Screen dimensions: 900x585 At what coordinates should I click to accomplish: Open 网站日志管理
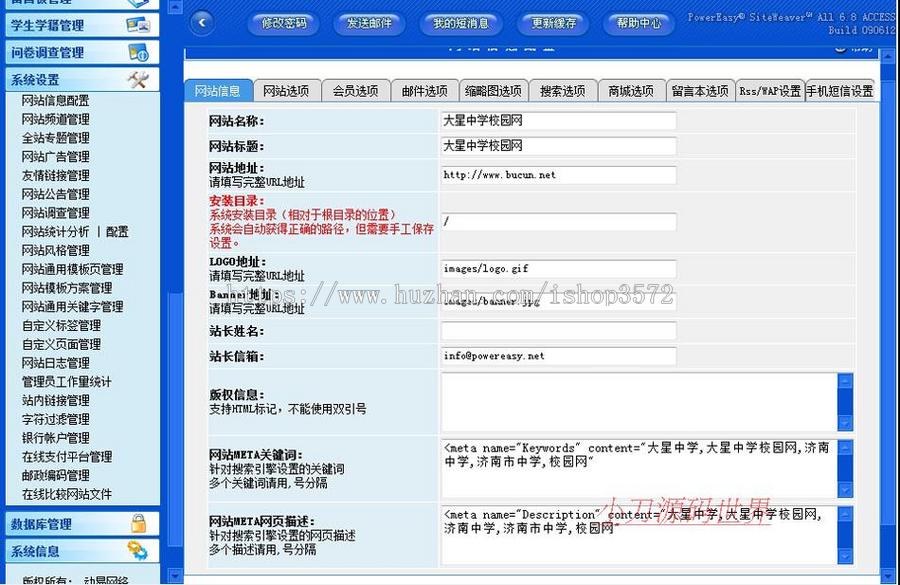click(x=55, y=363)
